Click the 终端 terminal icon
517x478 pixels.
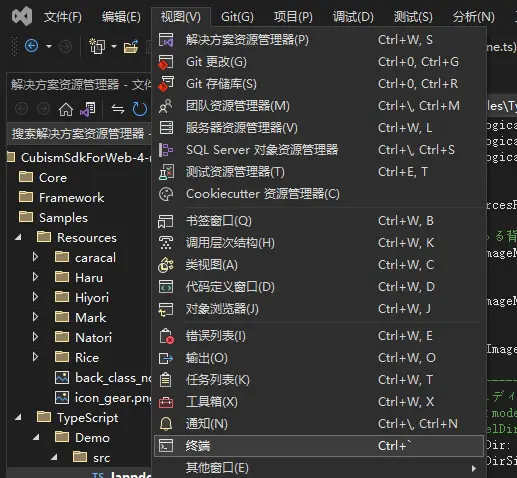[166, 446]
